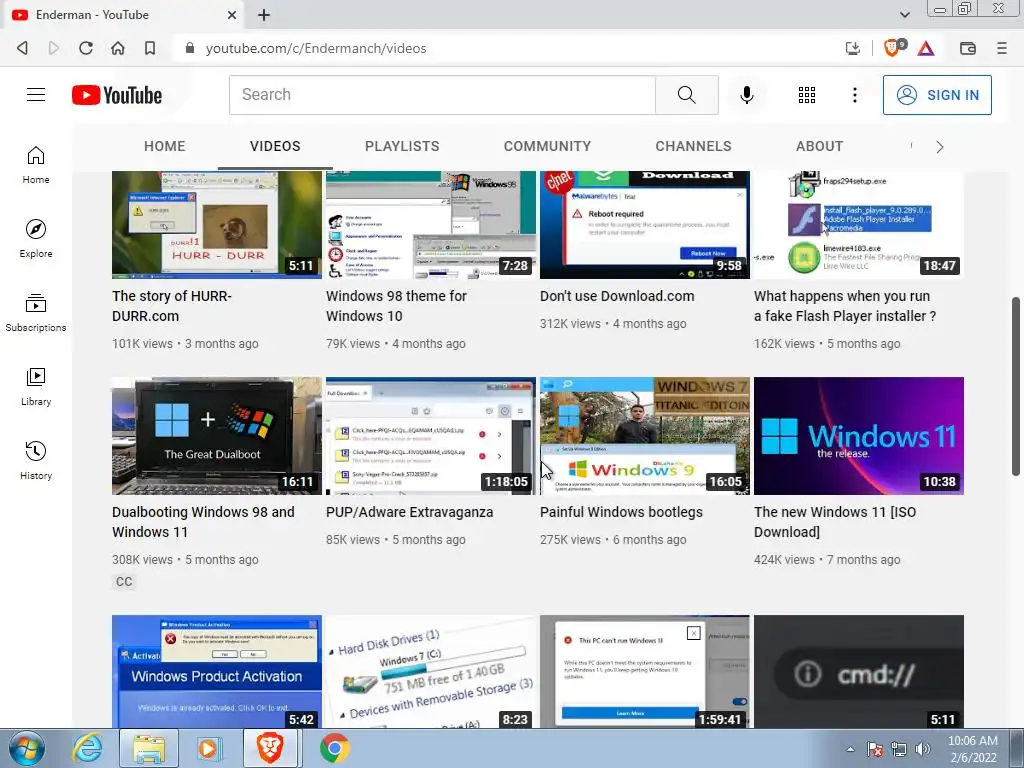The width and height of the screenshot is (1024, 768).
Task: Click the browser back arrow
Action: (x=22, y=48)
